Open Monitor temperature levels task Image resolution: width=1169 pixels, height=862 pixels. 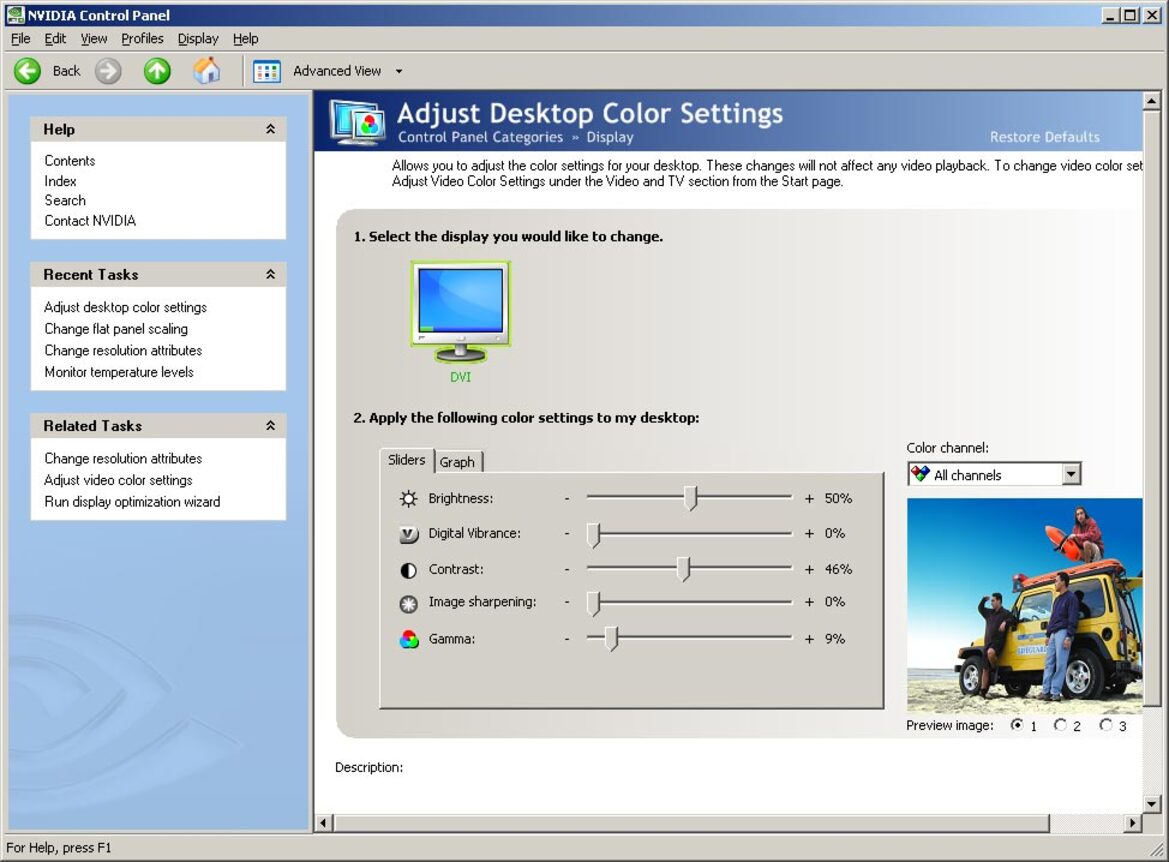119,372
